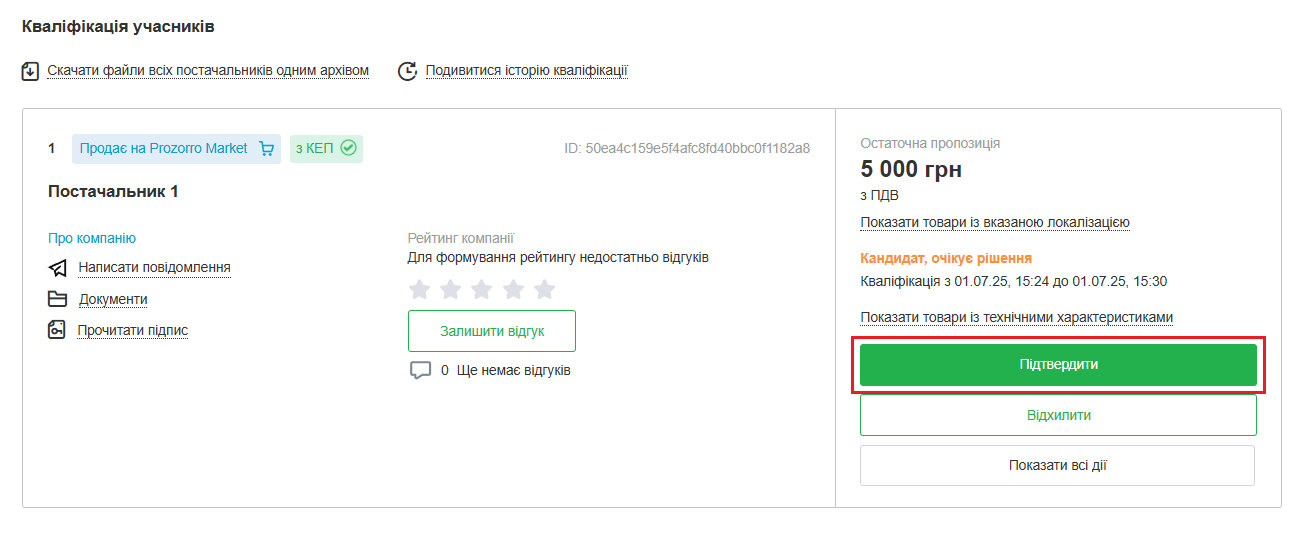Click the download archive icon
Viewport: 1295px width, 536px height.
point(30,71)
